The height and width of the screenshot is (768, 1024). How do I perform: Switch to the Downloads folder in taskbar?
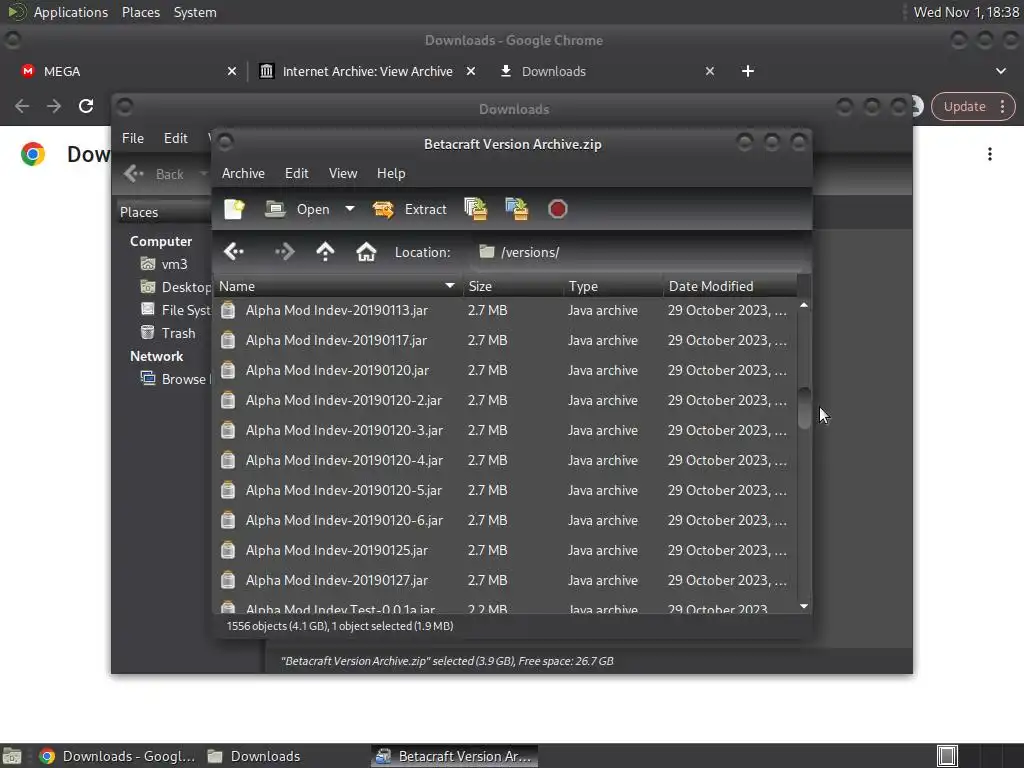pos(253,756)
